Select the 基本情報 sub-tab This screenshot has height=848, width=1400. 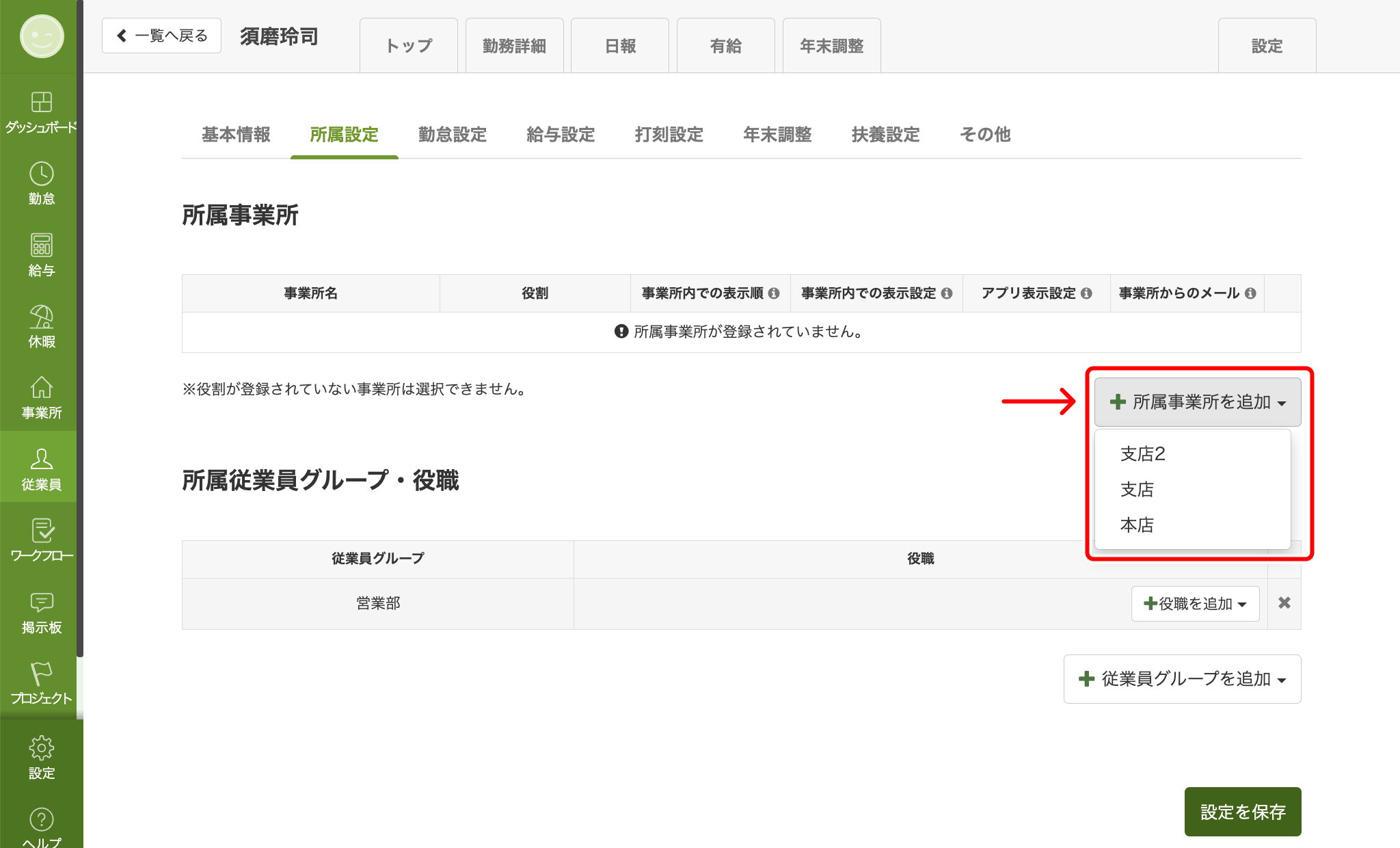[x=236, y=135]
